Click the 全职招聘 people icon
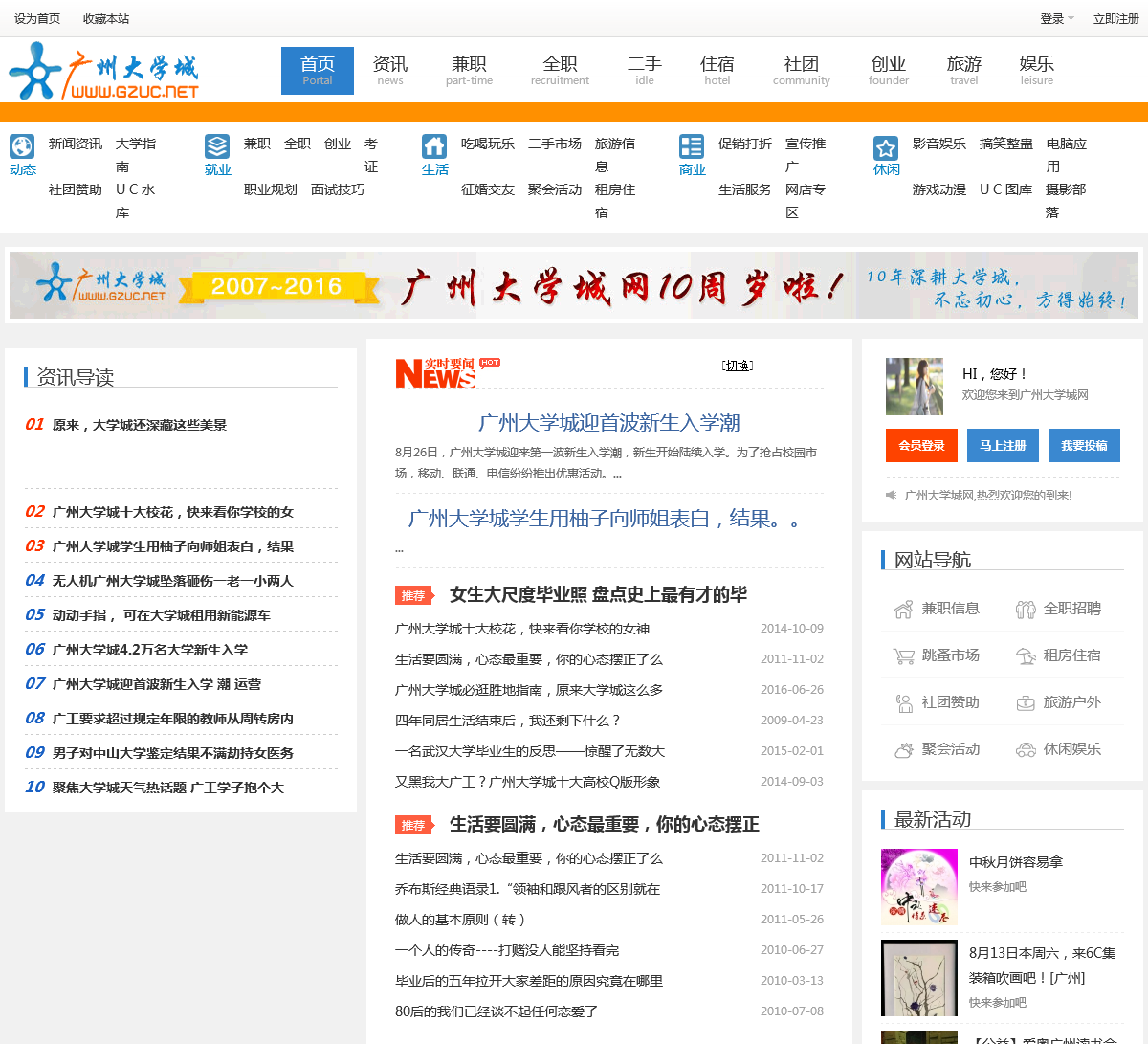 1026,610
